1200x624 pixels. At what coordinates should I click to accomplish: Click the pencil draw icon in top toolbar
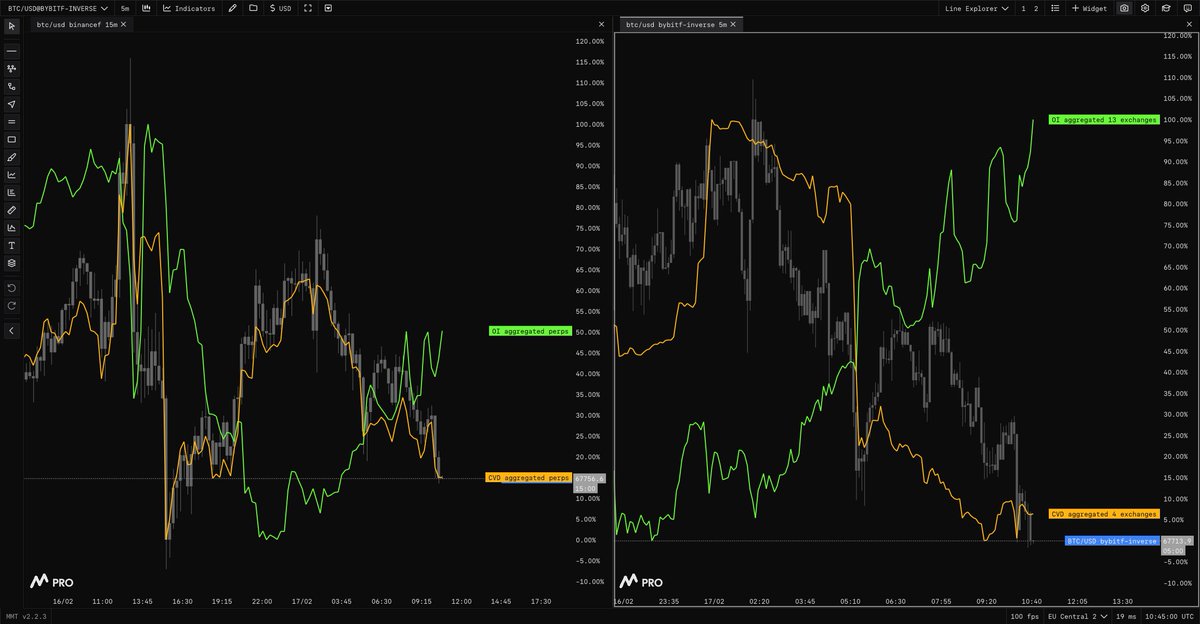(x=233, y=8)
